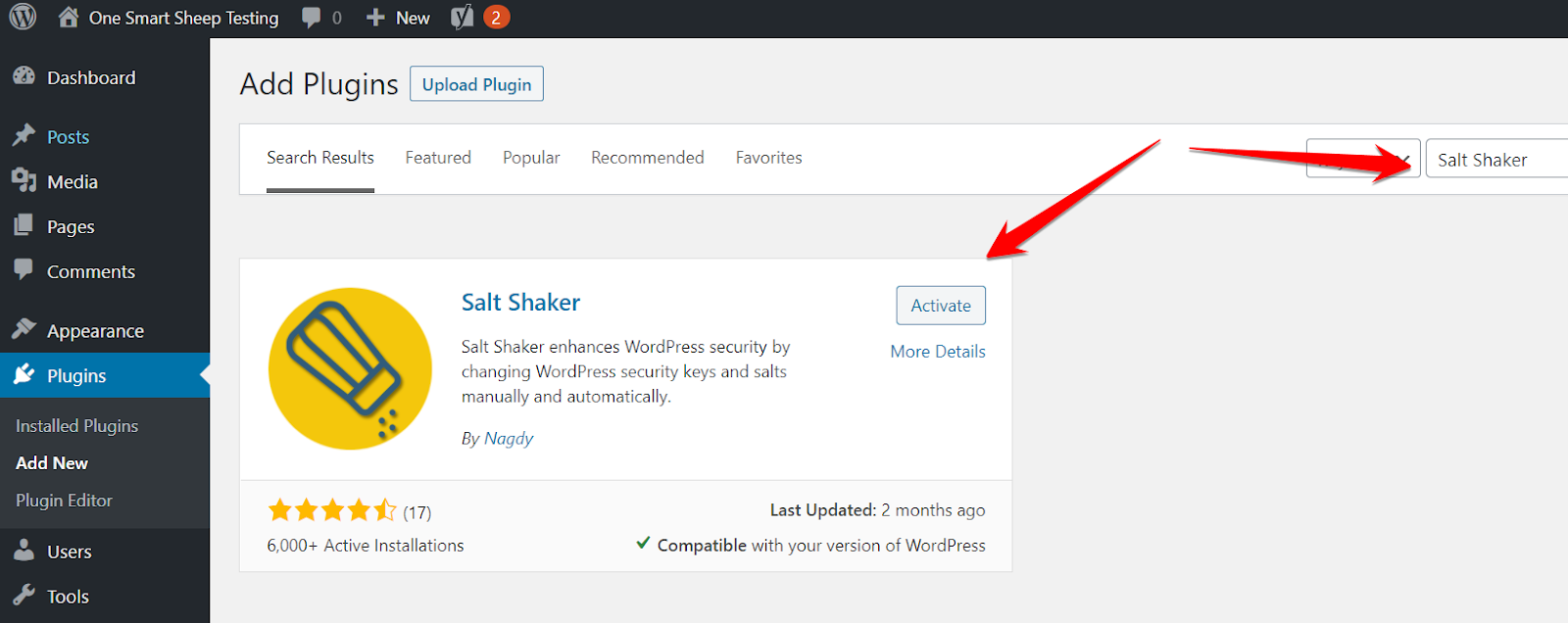Open the Dashboard menu
The width and height of the screenshot is (1568, 623).
pyautogui.click(x=91, y=77)
